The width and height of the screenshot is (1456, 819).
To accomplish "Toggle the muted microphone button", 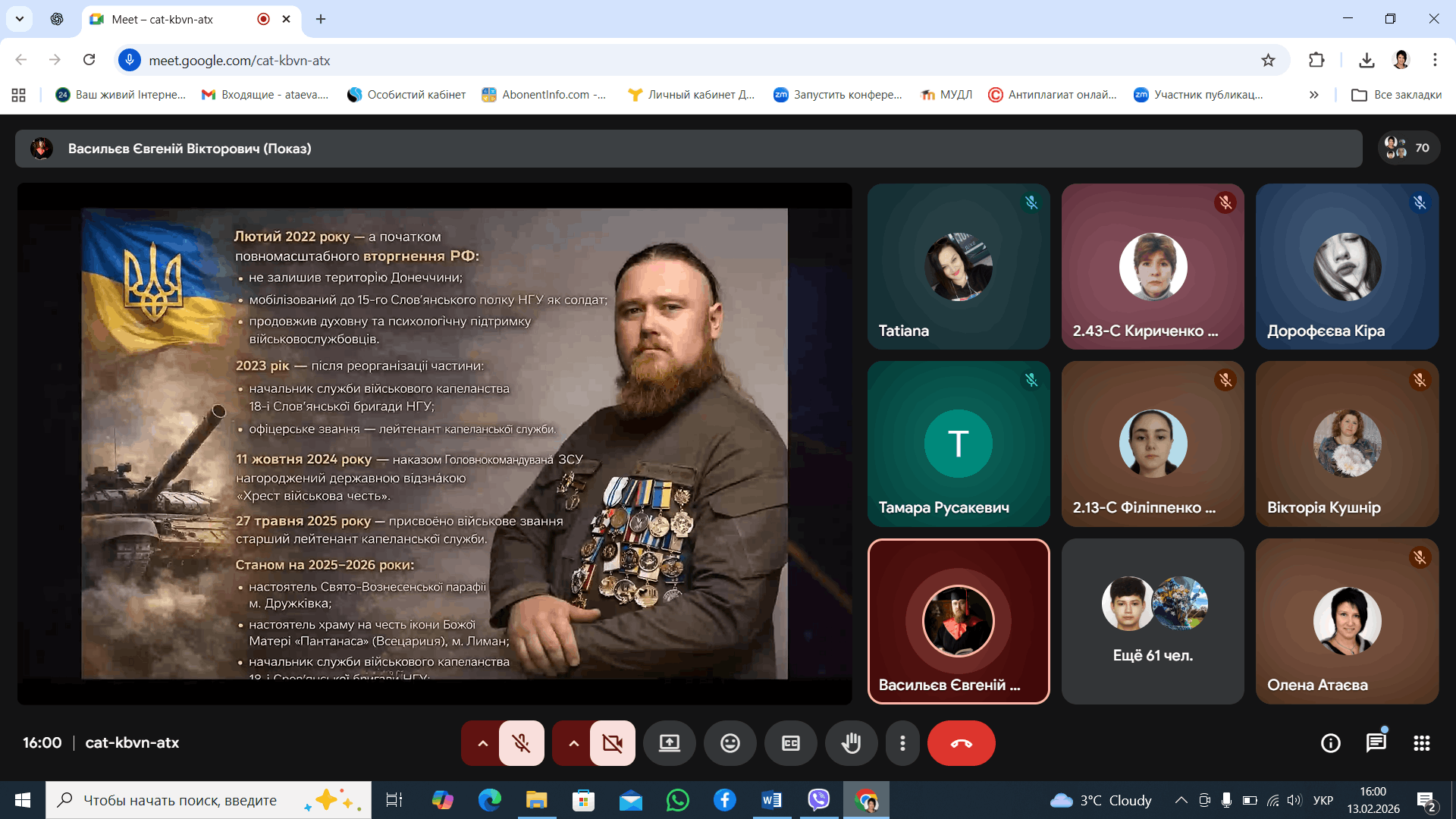I will click(x=521, y=743).
